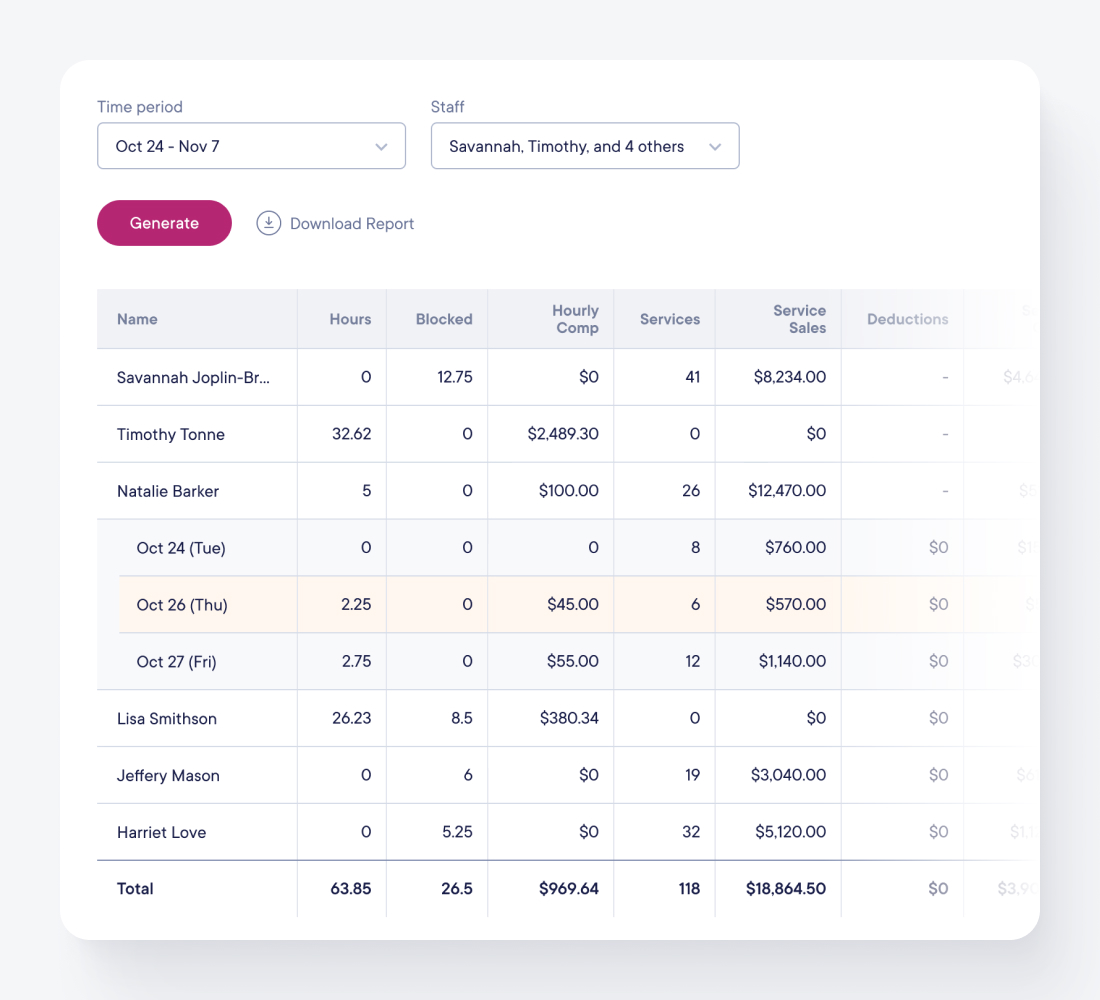
Task: Open the Time period dropdown
Action: click(250, 146)
